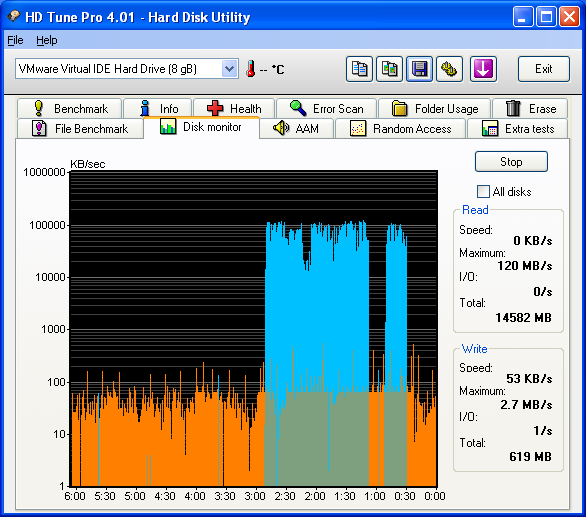586x517 pixels.
Task: Click the red cross Health icon
Action: [x=215, y=108]
